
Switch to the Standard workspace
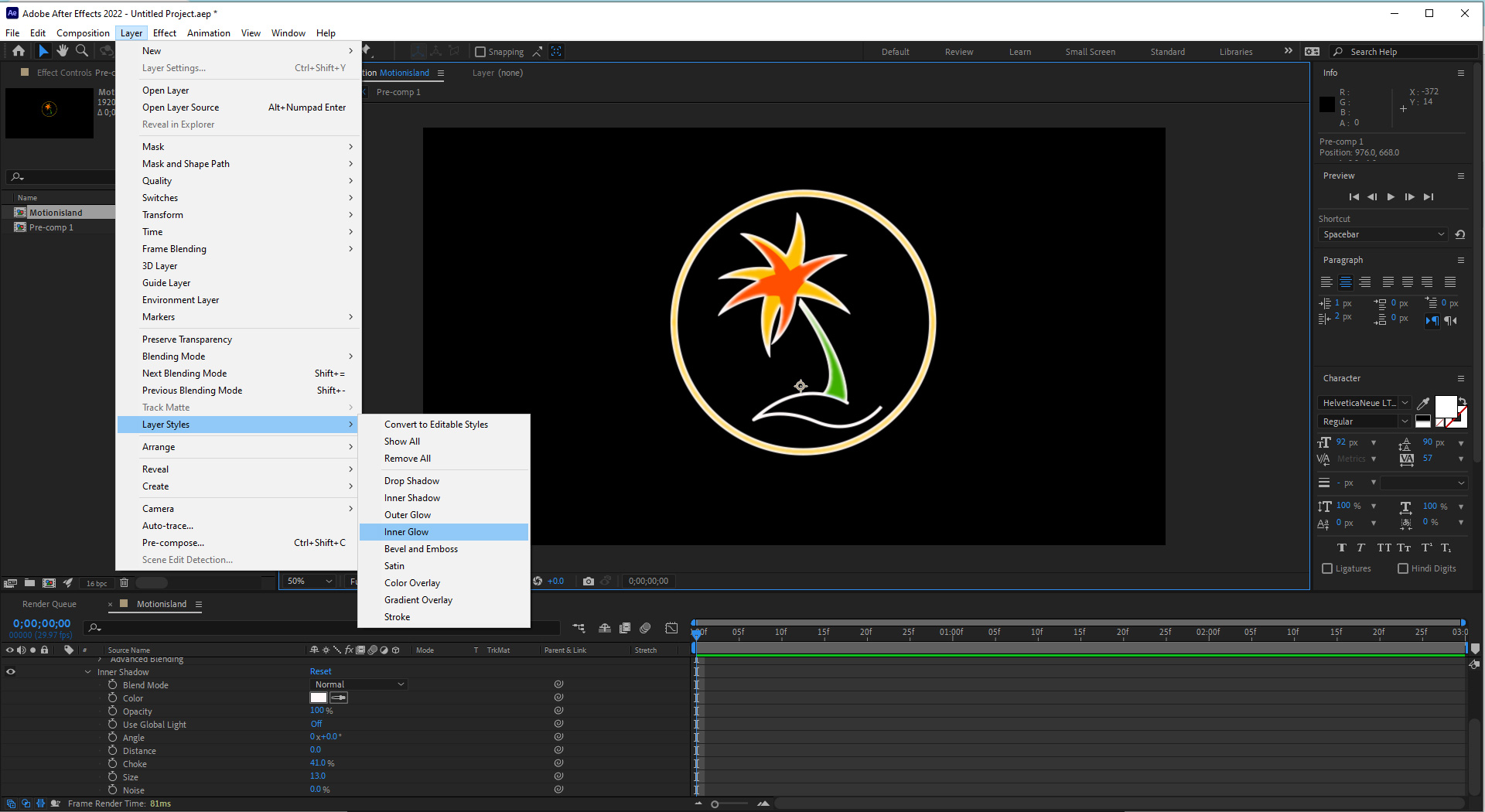coord(1167,52)
